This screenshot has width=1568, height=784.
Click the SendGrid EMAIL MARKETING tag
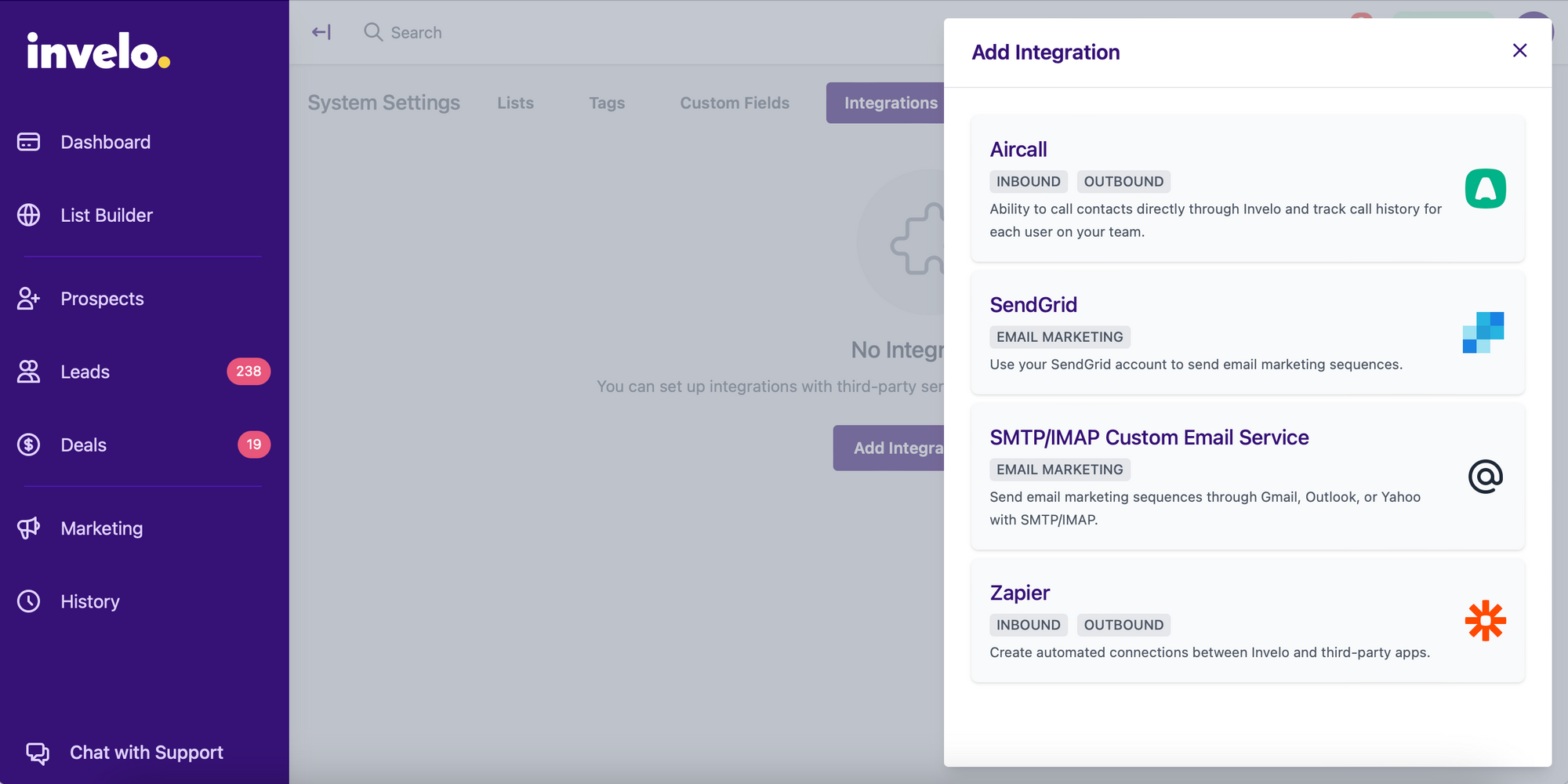(1059, 337)
